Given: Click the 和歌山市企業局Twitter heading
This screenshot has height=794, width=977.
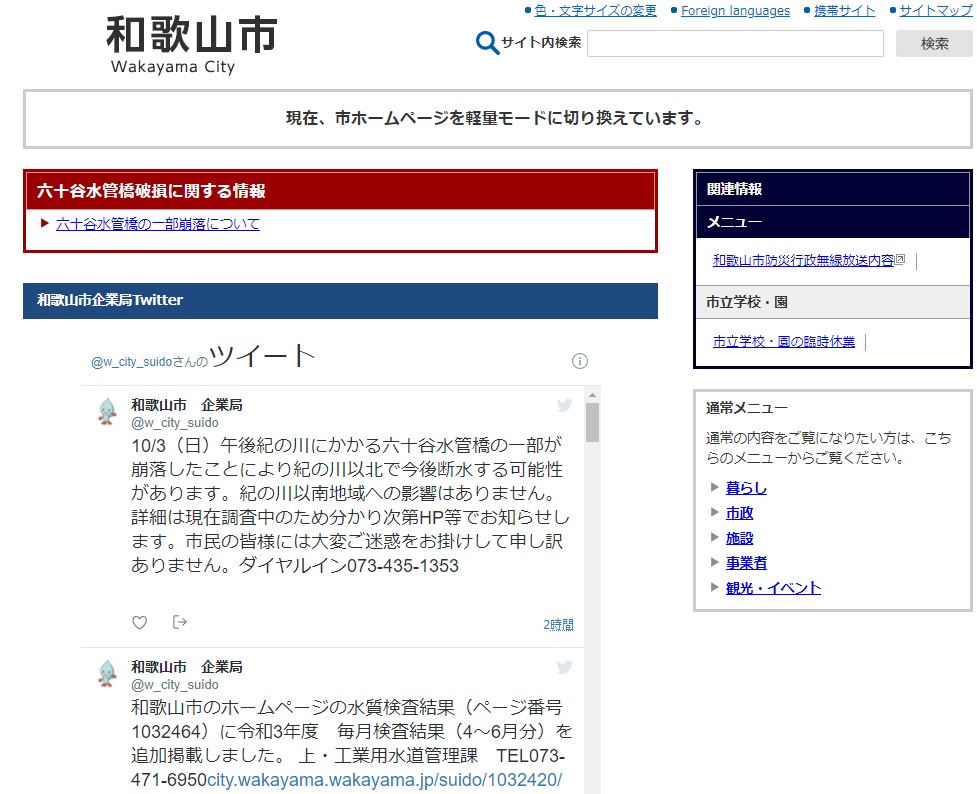Looking at the screenshot, I should 110,300.
